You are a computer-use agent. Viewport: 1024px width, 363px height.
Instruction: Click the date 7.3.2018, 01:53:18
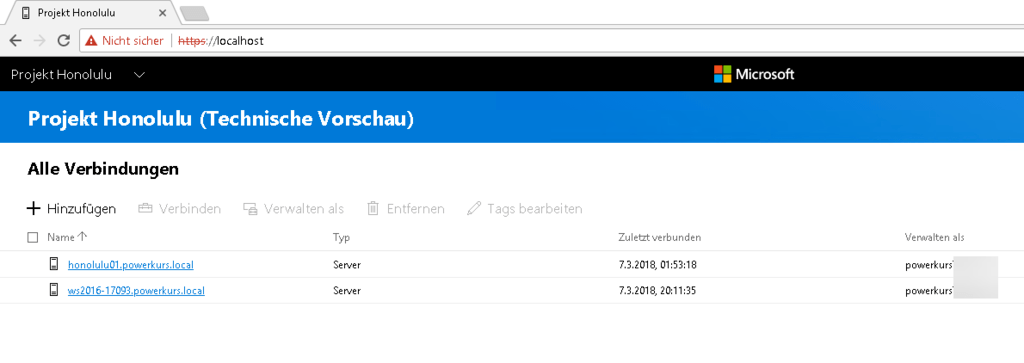coord(657,265)
